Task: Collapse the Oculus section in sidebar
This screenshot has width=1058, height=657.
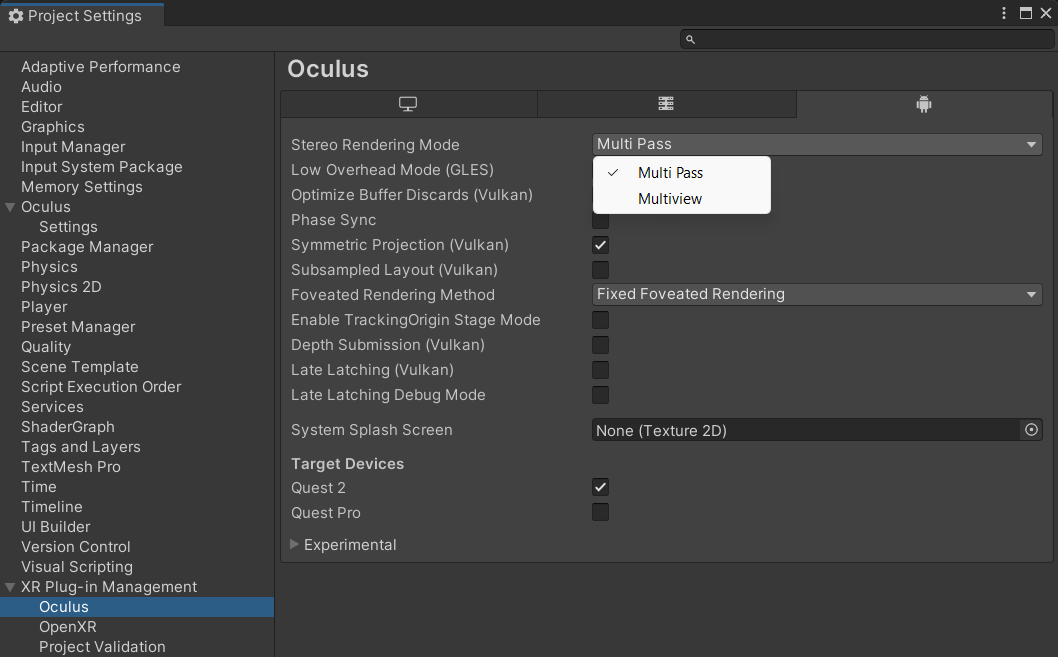Action: [x=10, y=207]
